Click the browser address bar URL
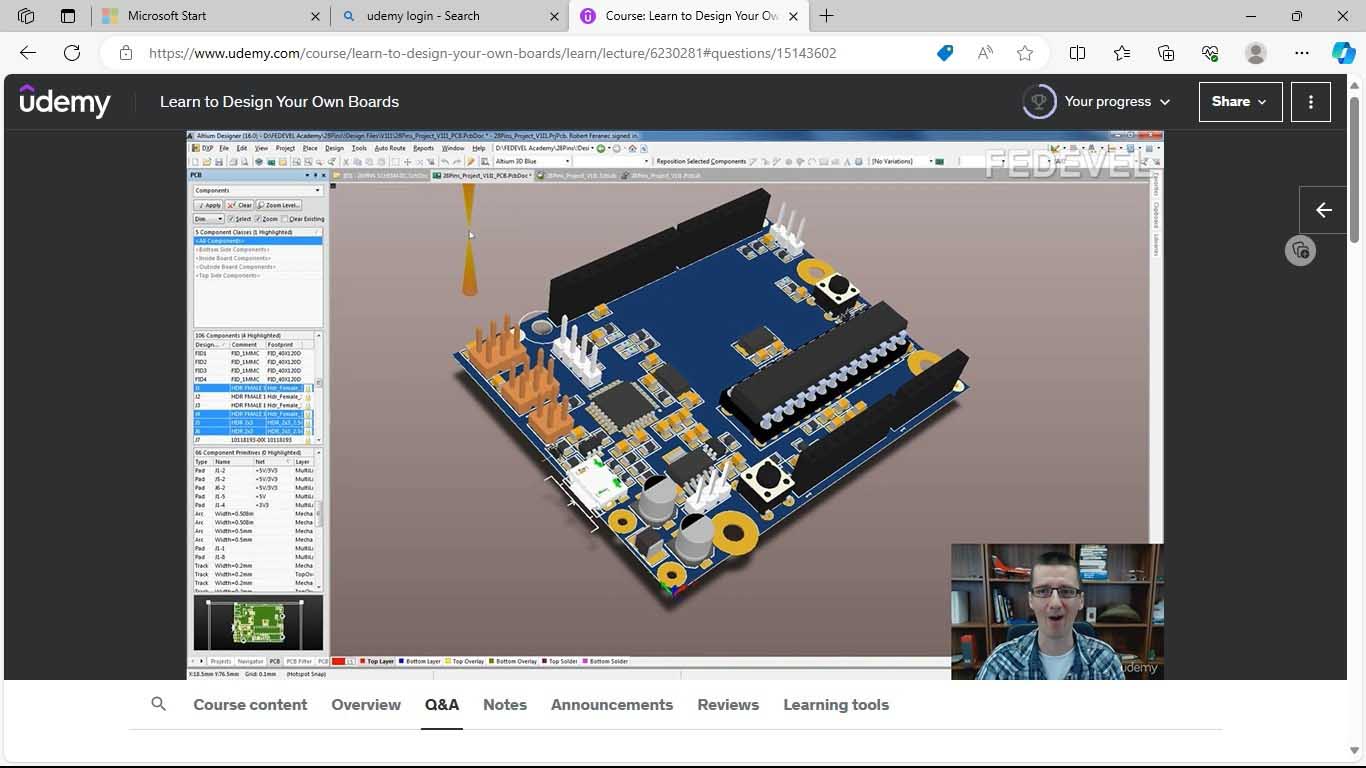This screenshot has width=1366, height=768. click(x=492, y=53)
